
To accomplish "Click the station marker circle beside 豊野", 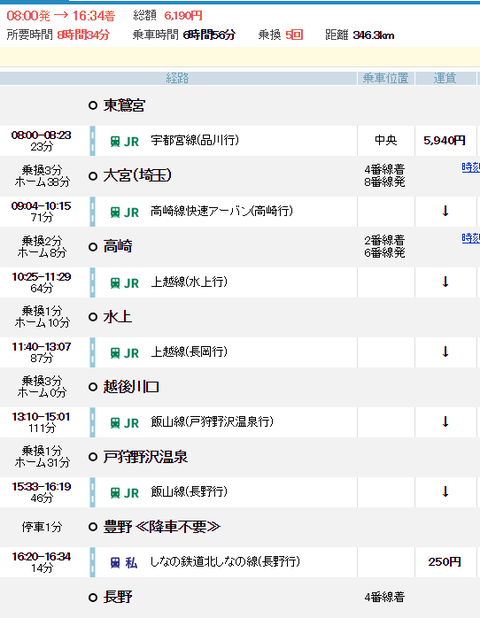I will click(93, 527).
